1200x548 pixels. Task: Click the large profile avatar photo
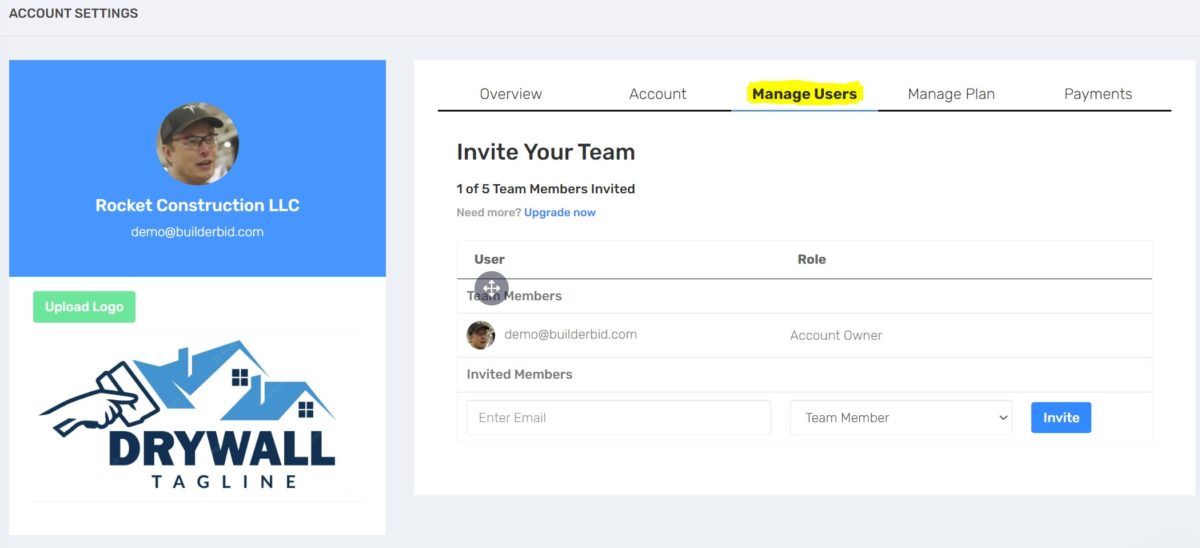pyautogui.click(x=198, y=143)
